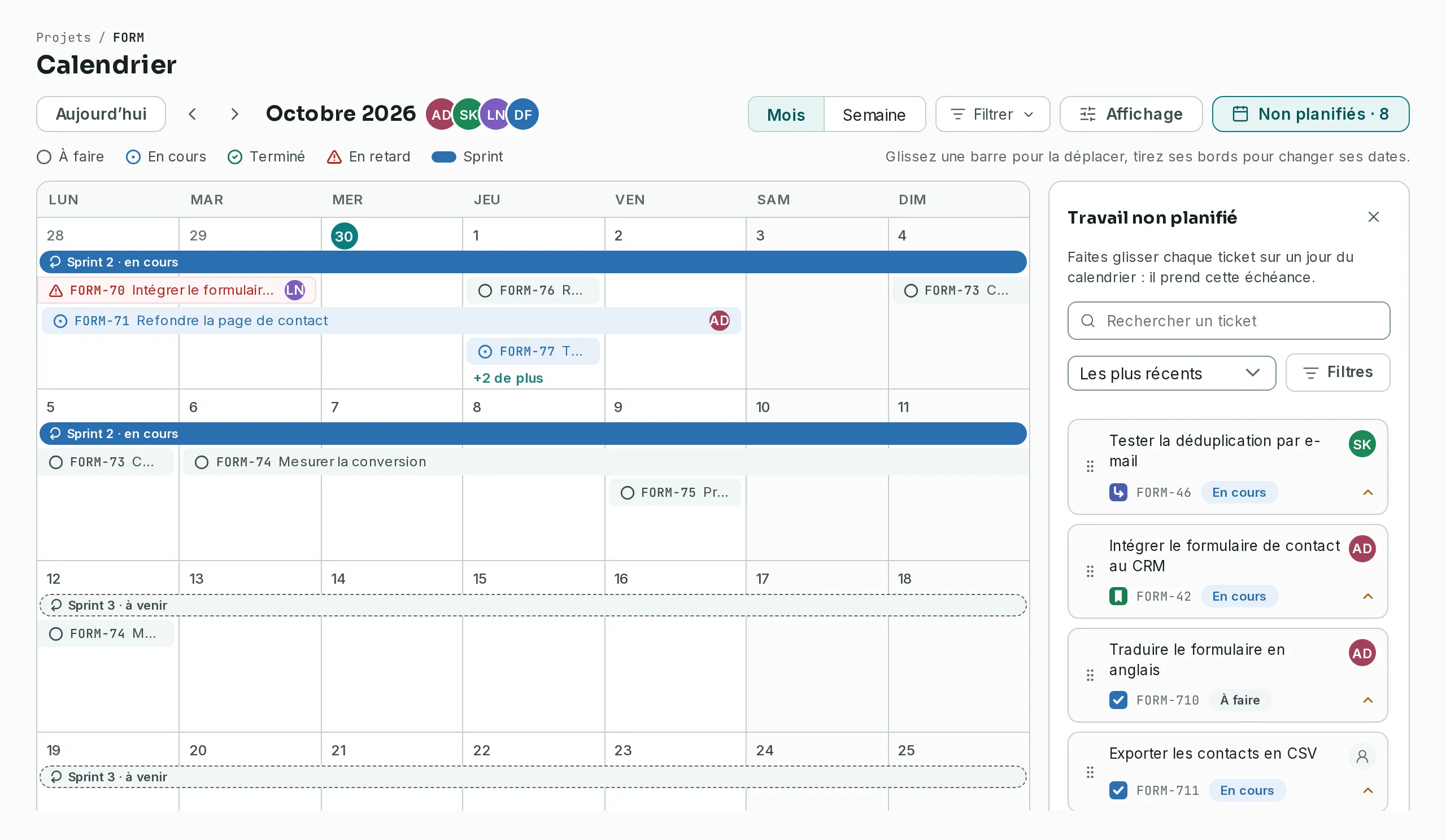Close the Travail non planifié panel
This screenshot has height=840, width=1446.
coord(1373,217)
